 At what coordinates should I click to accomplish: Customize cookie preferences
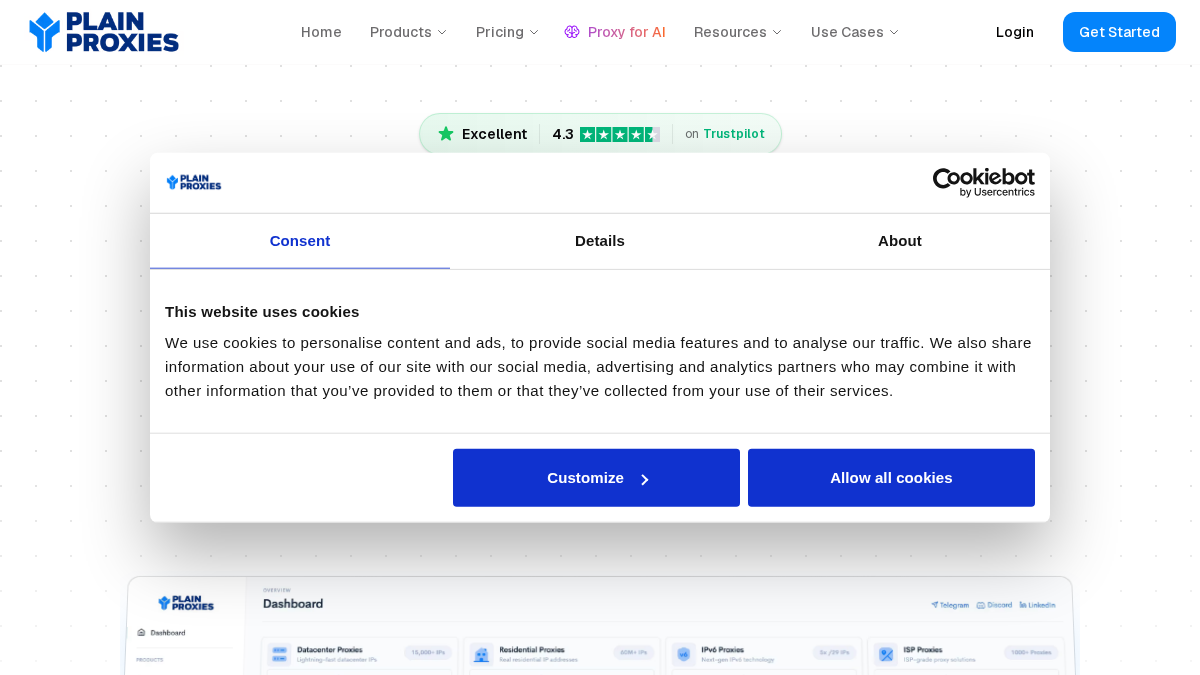click(x=596, y=478)
